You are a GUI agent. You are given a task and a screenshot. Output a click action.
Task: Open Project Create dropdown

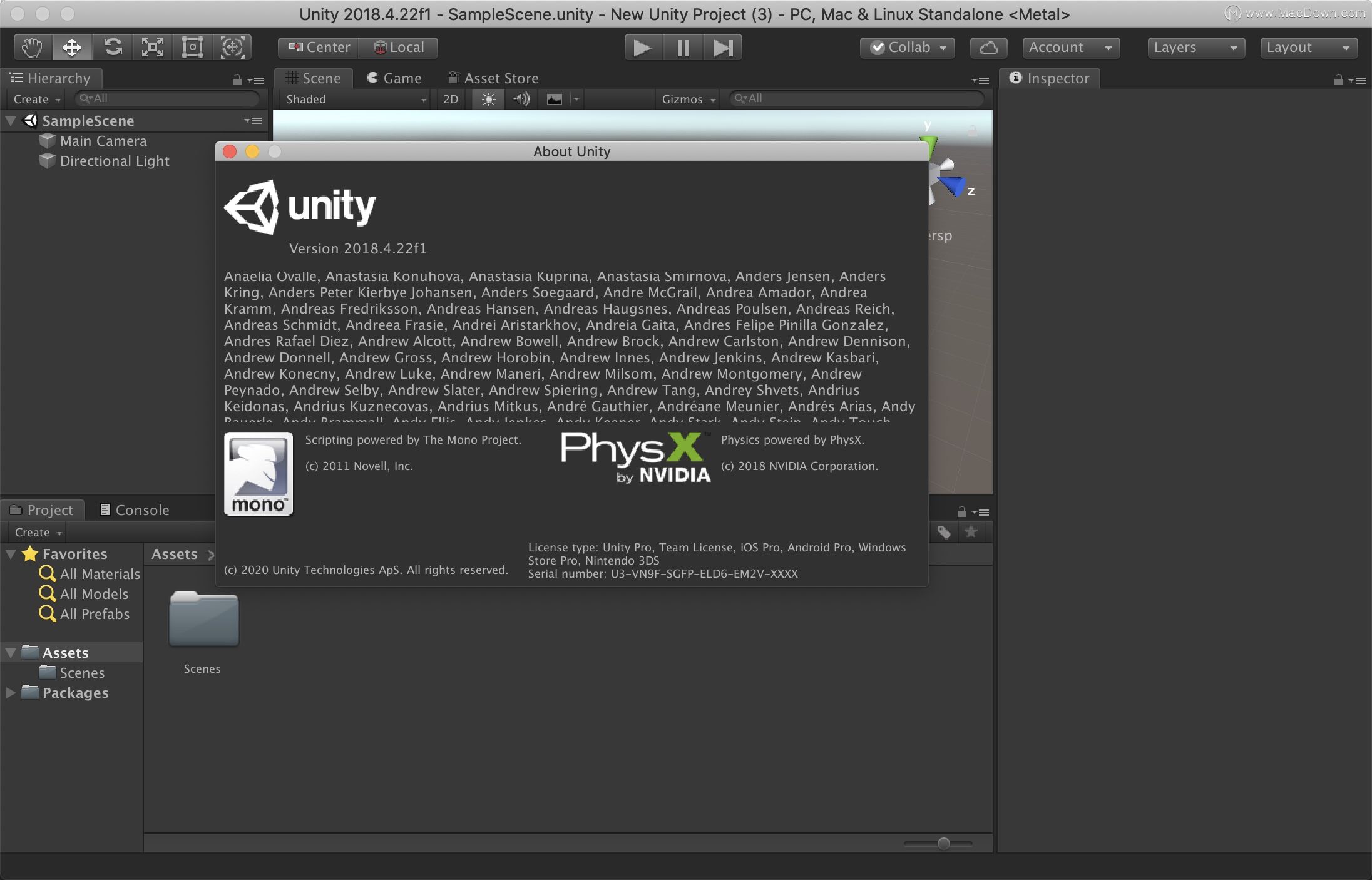click(38, 532)
